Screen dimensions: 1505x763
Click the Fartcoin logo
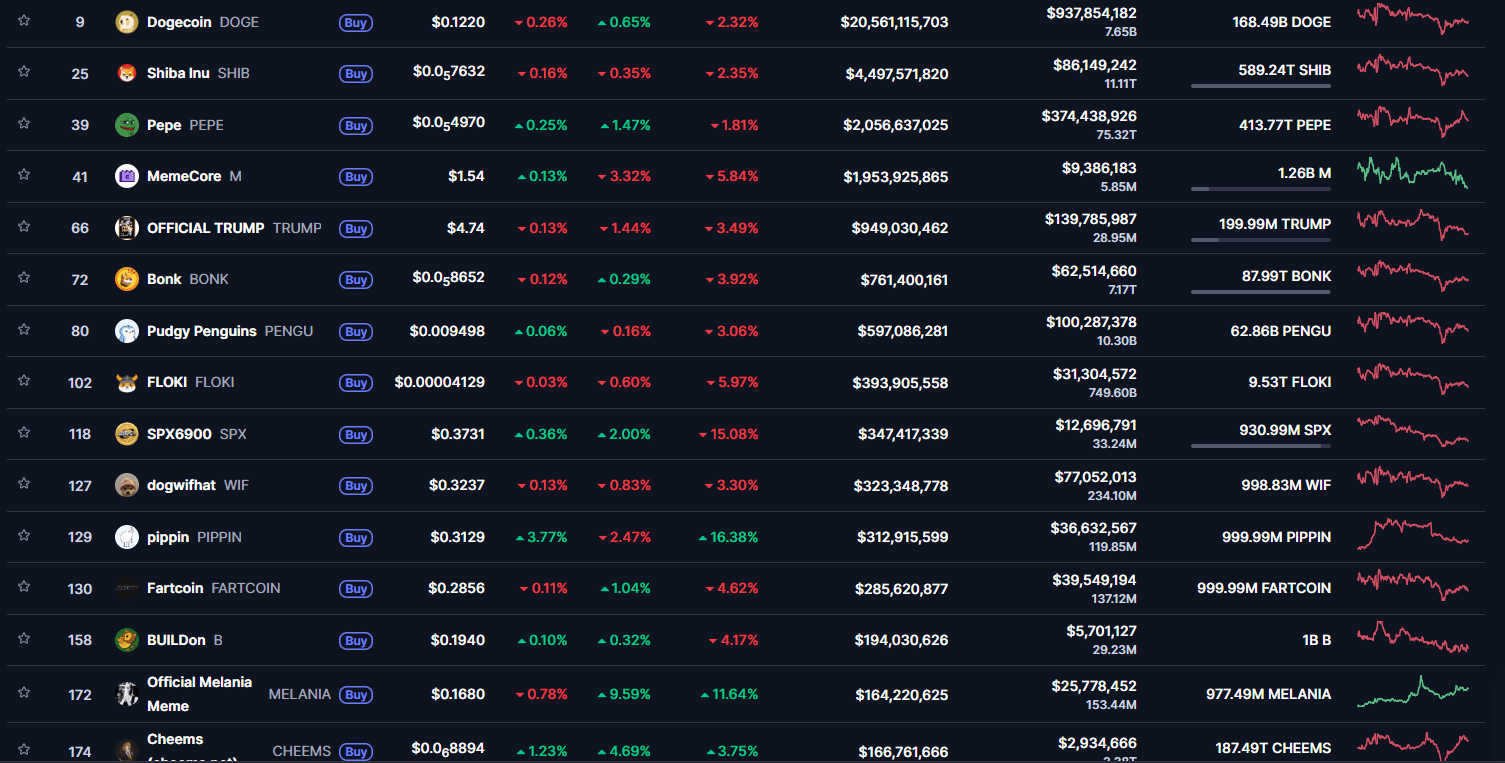127,588
